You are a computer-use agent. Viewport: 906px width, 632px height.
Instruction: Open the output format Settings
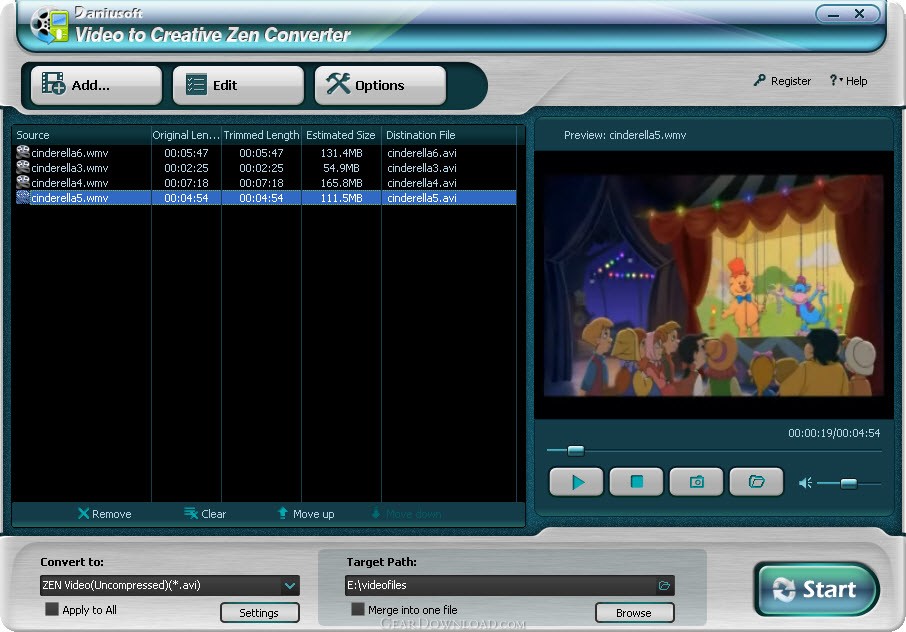coord(259,613)
